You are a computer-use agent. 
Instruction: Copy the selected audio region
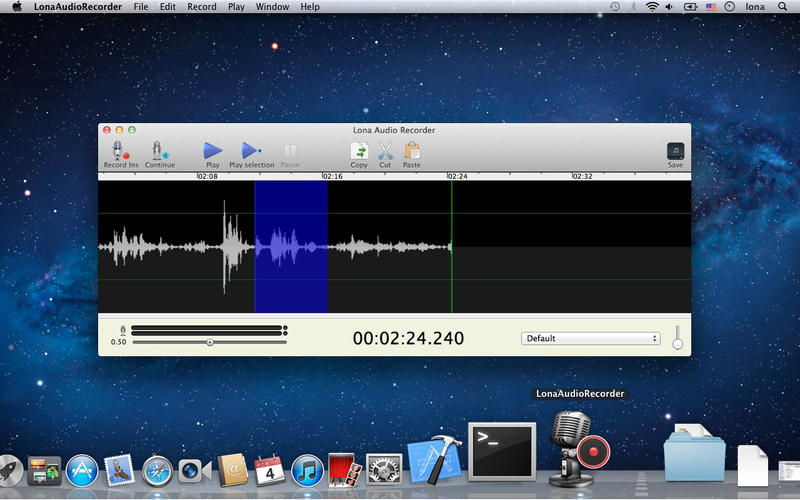click(x=358, y=151)
